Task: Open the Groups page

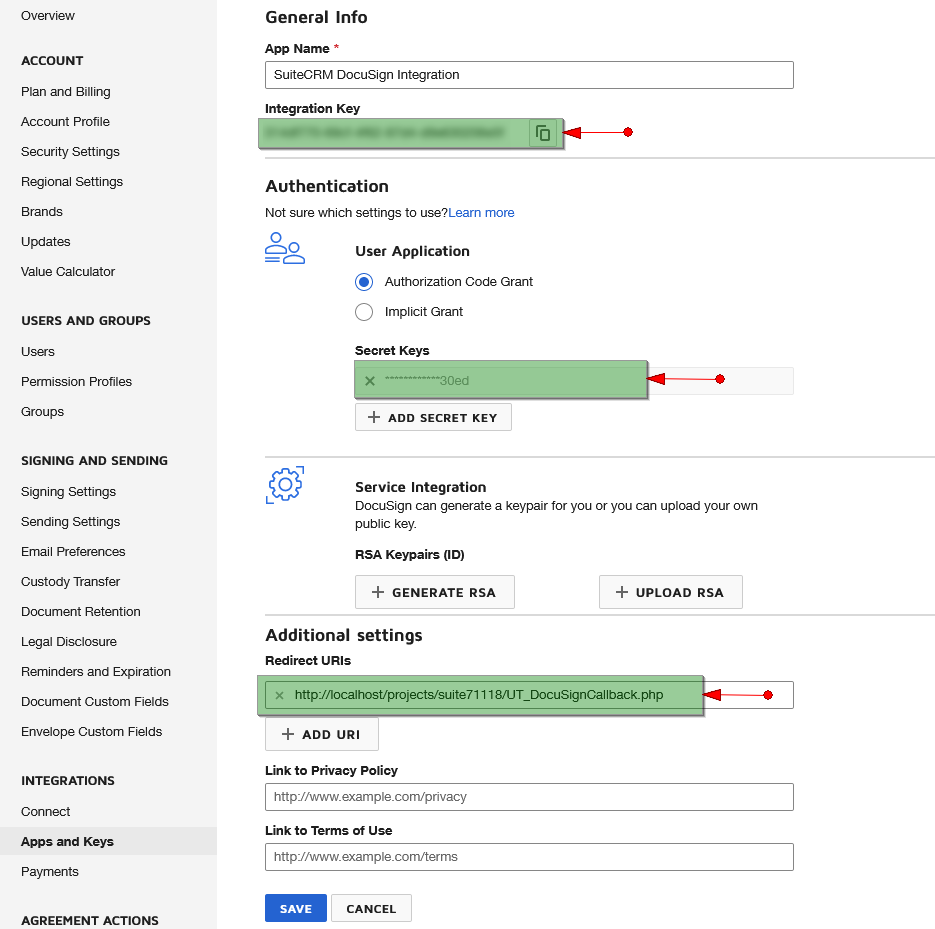Action: [42, 411]
